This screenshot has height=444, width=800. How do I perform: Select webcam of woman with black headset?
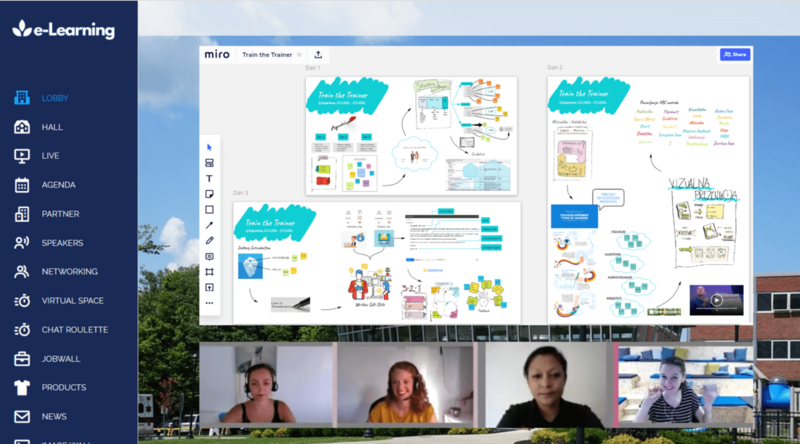click(266, 384)
